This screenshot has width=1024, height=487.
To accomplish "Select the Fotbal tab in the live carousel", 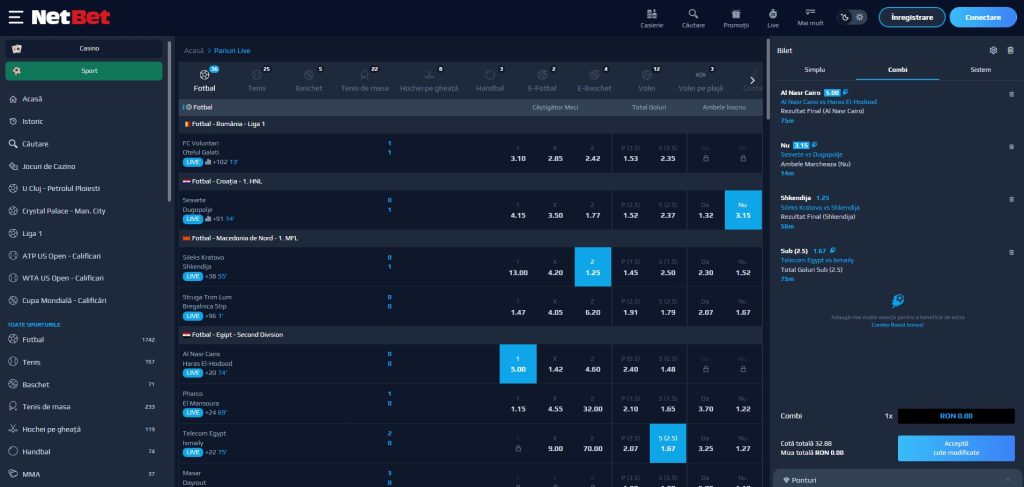I will click(204, 80).
